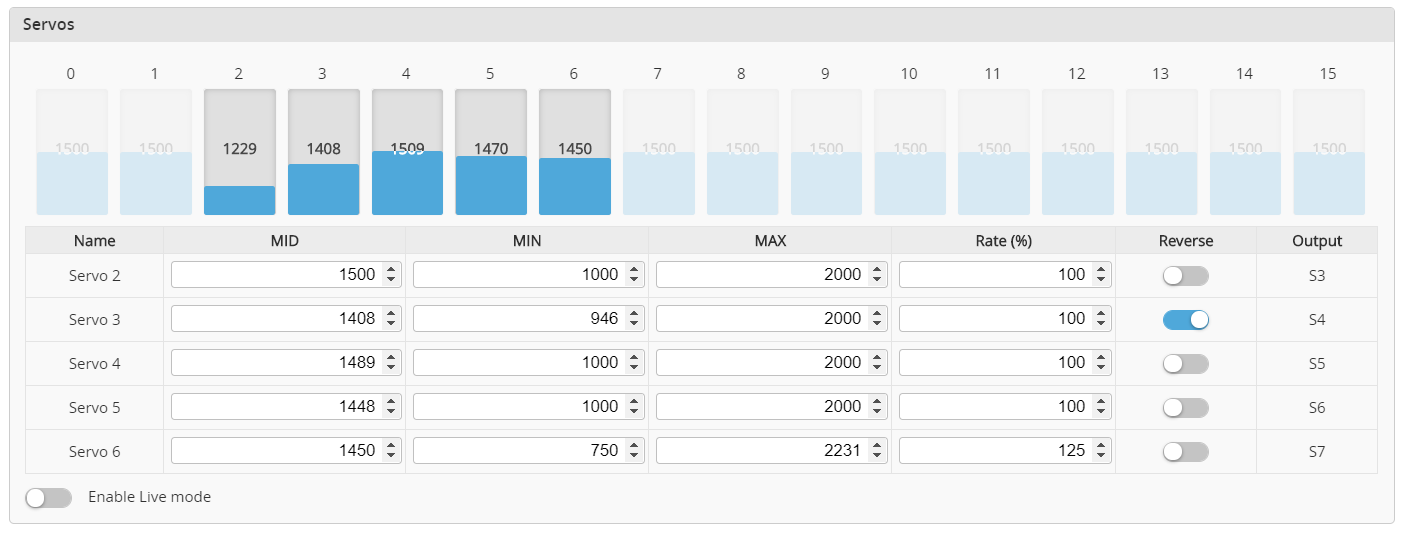1408x535 pixels.
Task: Toggle Enable Live mode switch
Action: coord(48,498)
